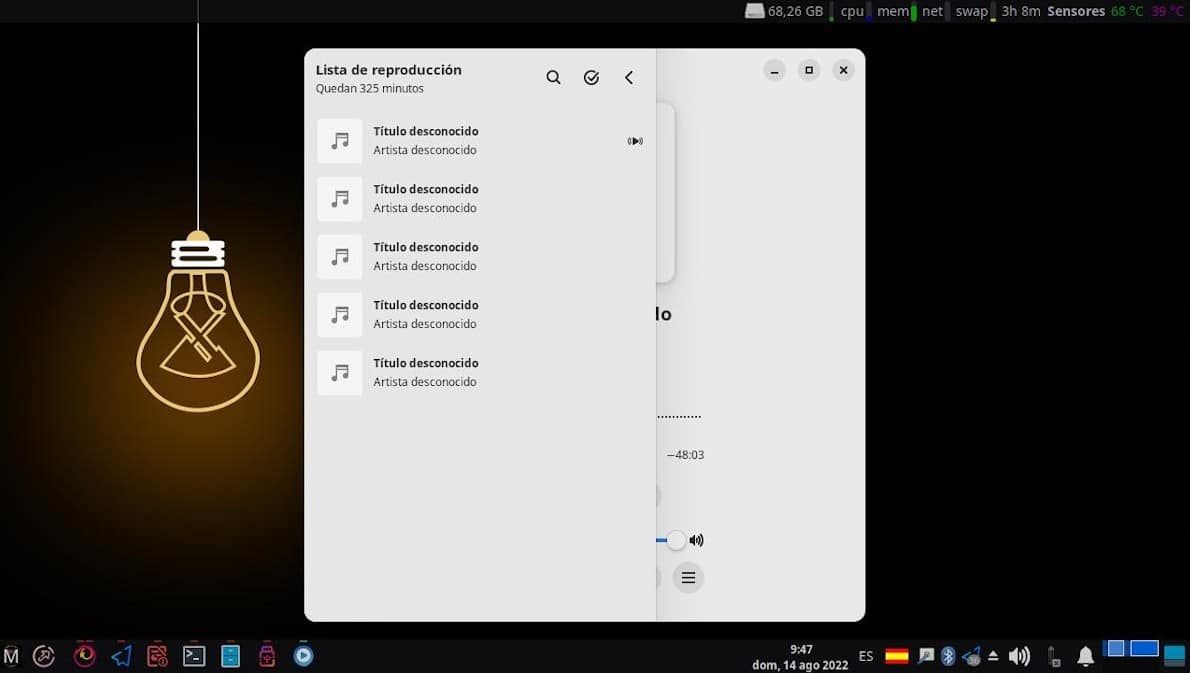1190x673 pixels.
Task: Enable selection mode with the checkmark icon
Action: (591, 78)
